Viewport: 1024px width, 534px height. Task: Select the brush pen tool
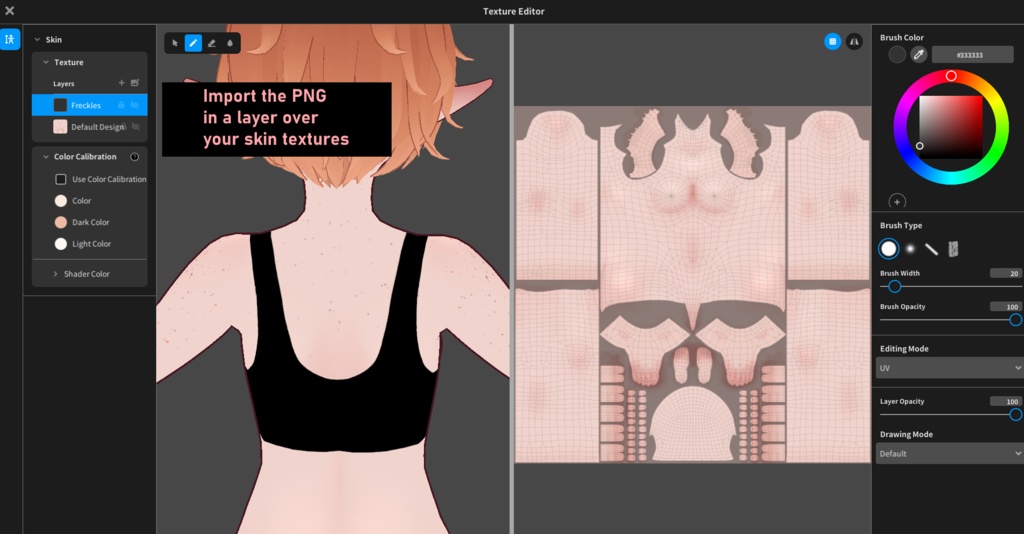[193, 43]
